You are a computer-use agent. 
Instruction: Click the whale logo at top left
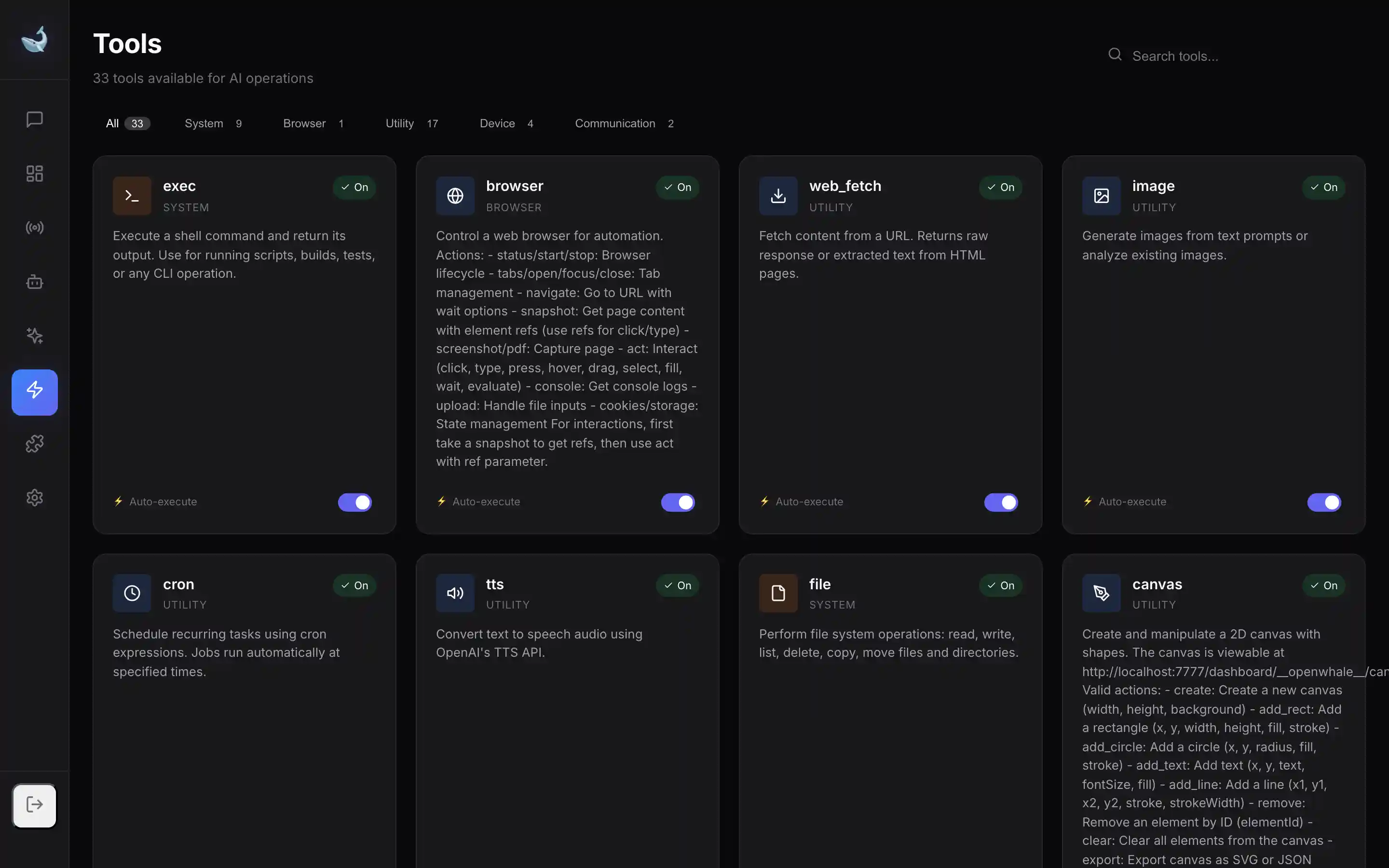point(34,39)
